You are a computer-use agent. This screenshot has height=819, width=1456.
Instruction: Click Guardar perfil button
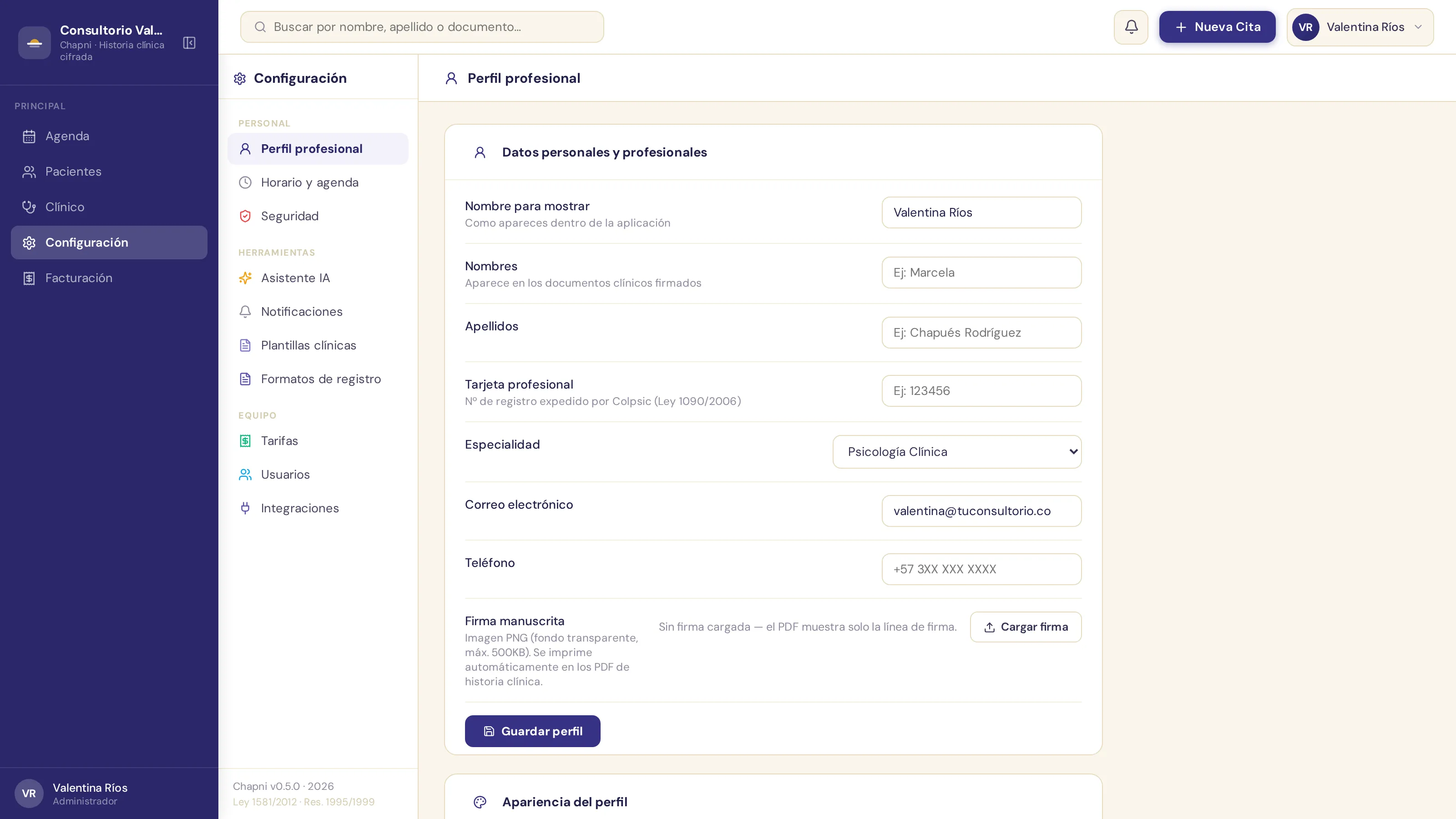click(532, 731)
